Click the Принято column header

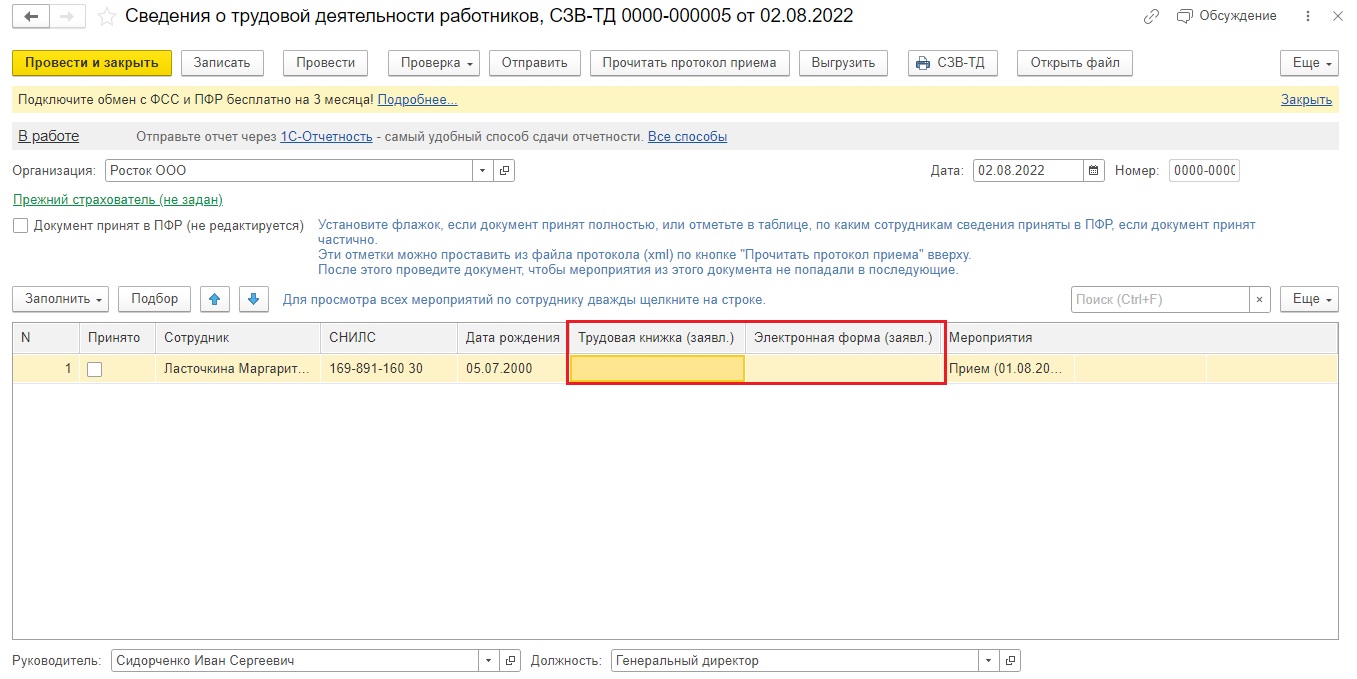(117, 338)
